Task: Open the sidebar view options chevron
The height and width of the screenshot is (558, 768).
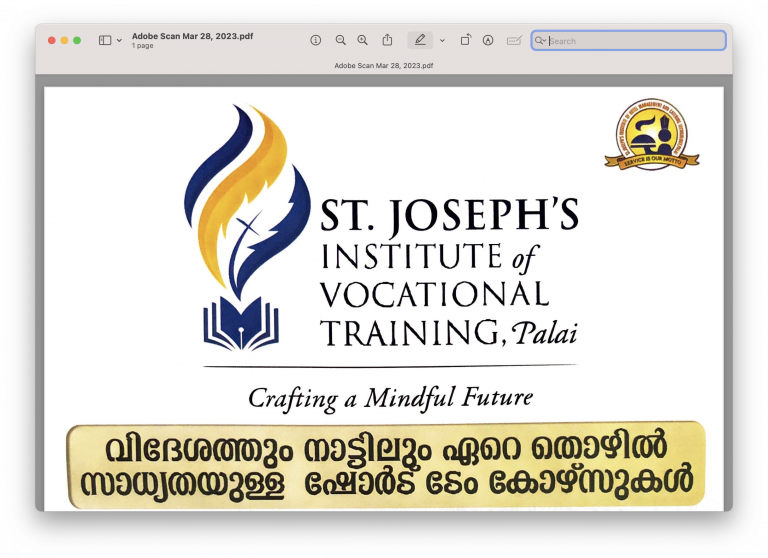Action: pos(120,40)
